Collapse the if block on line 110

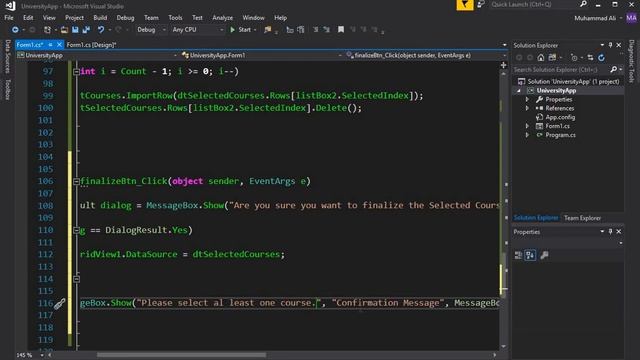[x=76, y=230]
